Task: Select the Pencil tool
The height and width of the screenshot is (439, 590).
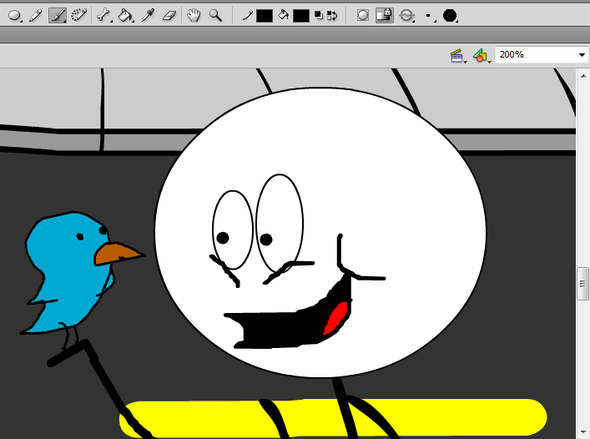Action: (36, 16)
